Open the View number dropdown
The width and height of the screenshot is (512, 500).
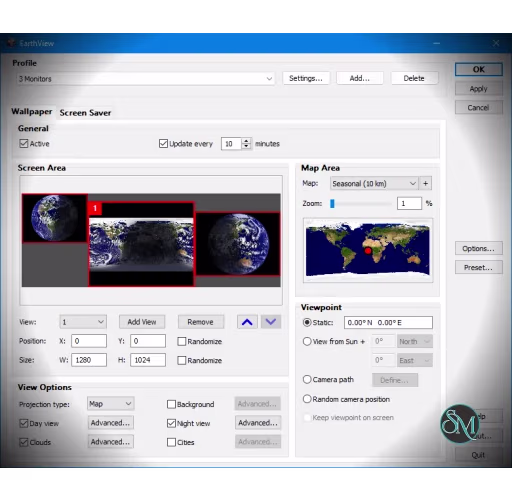pyautogui.click(x=83, y=322)
